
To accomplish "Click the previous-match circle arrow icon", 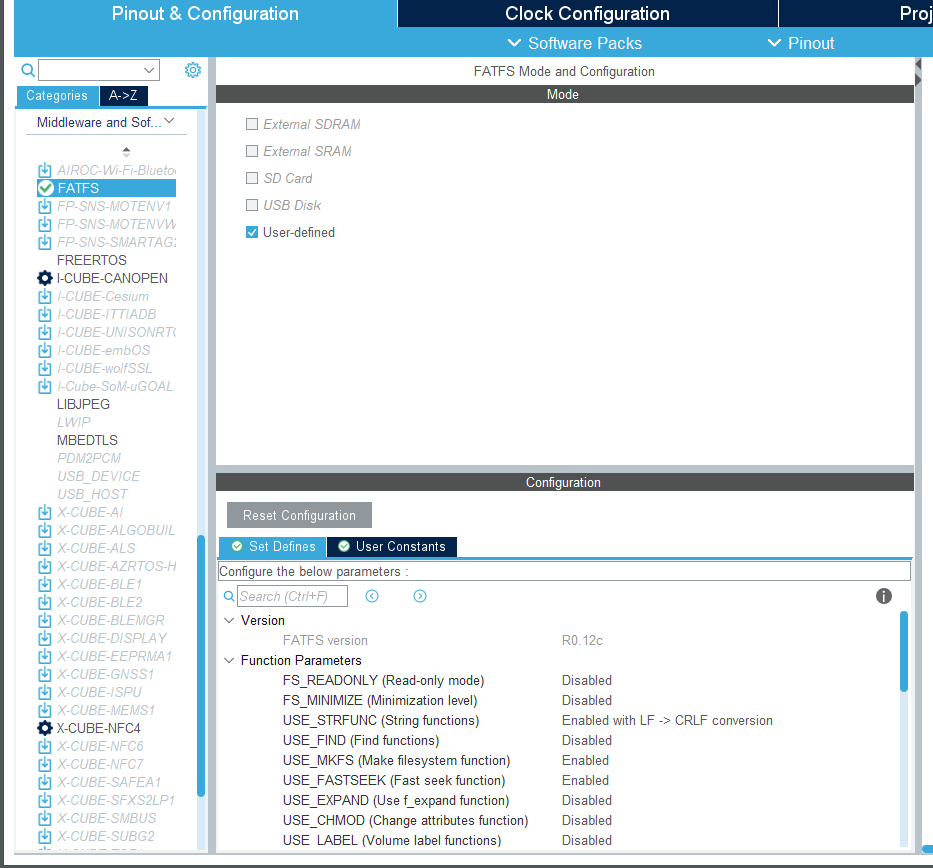I will pyautogui.click(x=372, y=596).
